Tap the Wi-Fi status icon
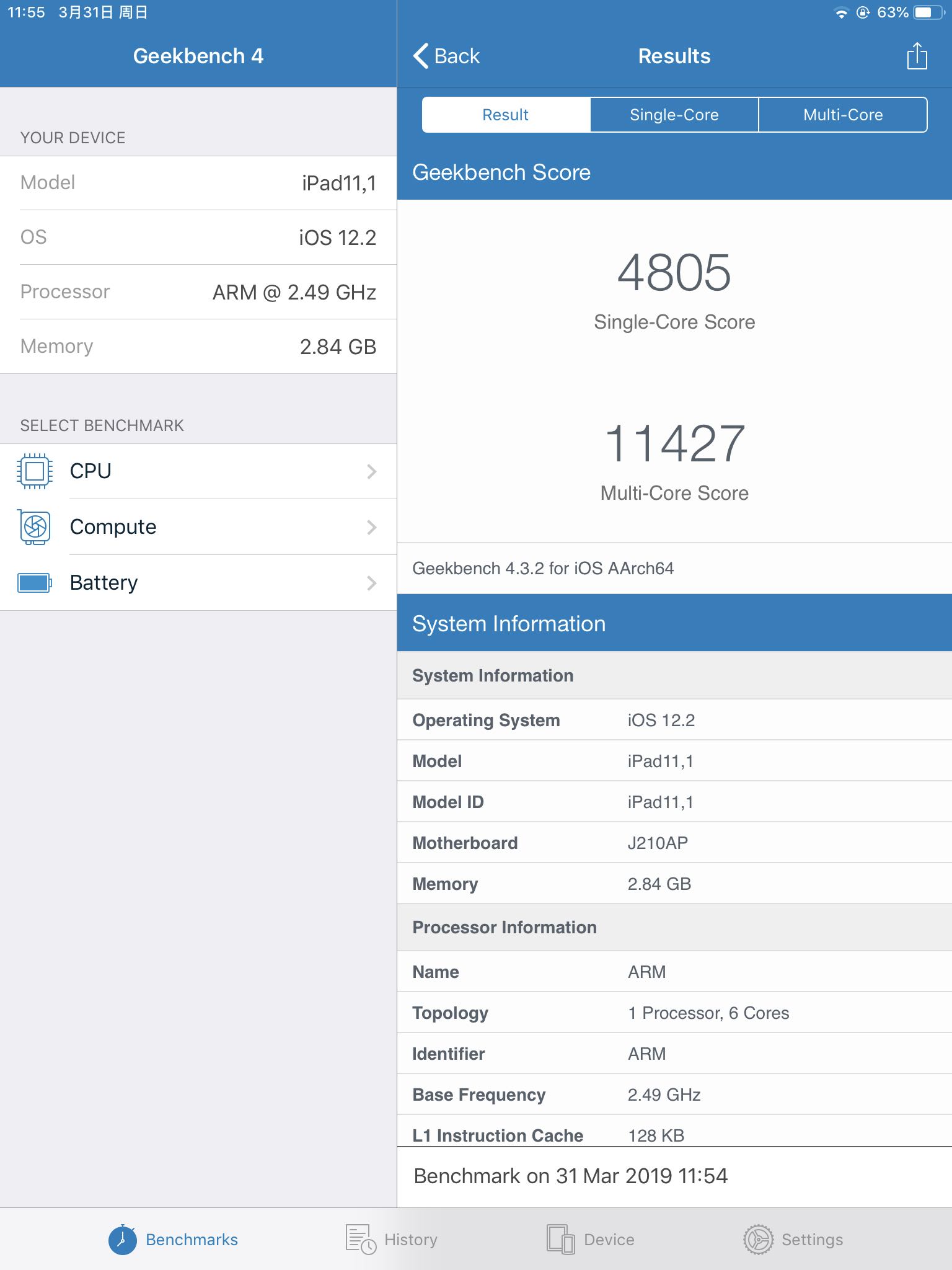 click(841, 13)
